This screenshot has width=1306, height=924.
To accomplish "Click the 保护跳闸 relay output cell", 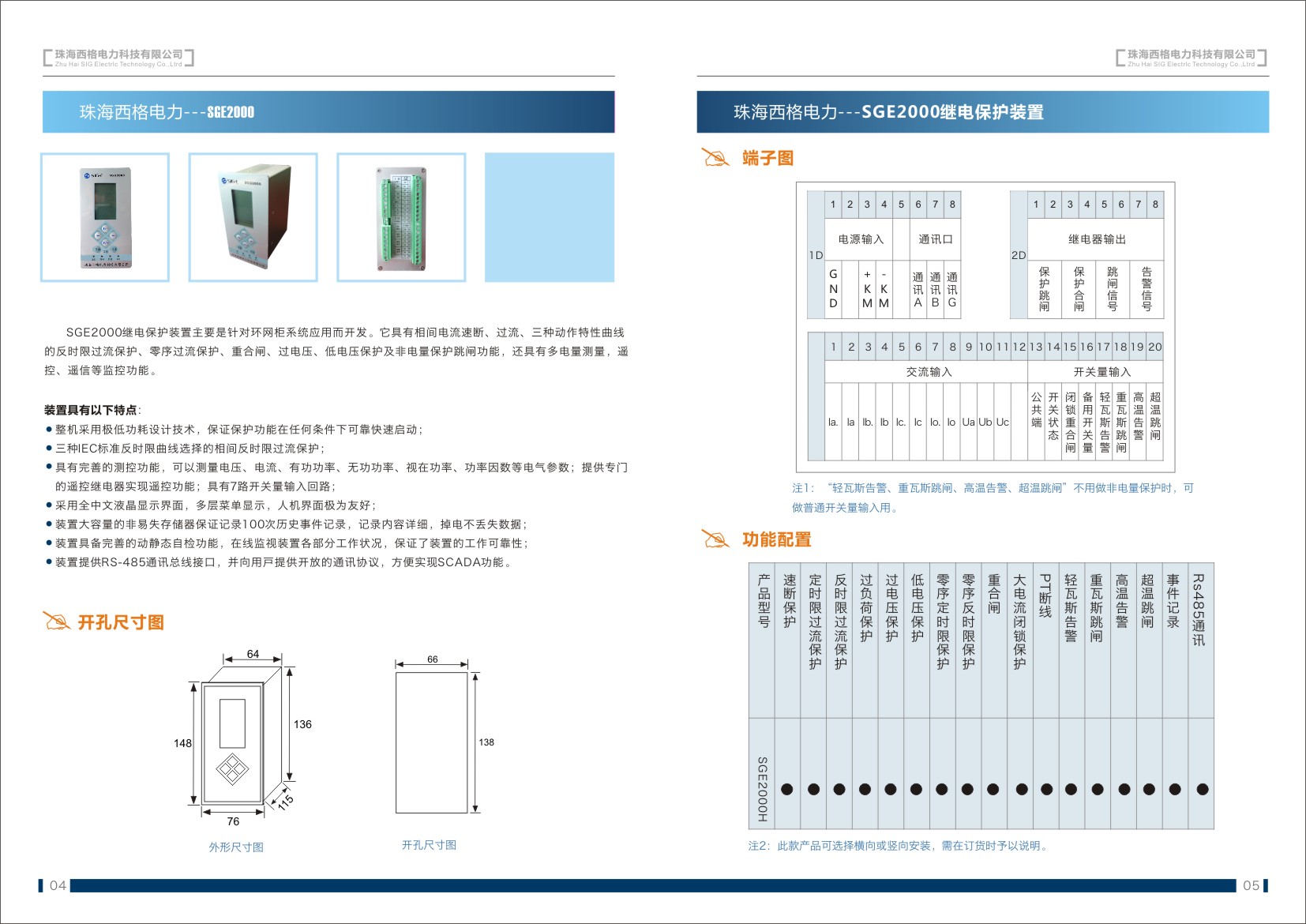I will tap(1045, 289).
